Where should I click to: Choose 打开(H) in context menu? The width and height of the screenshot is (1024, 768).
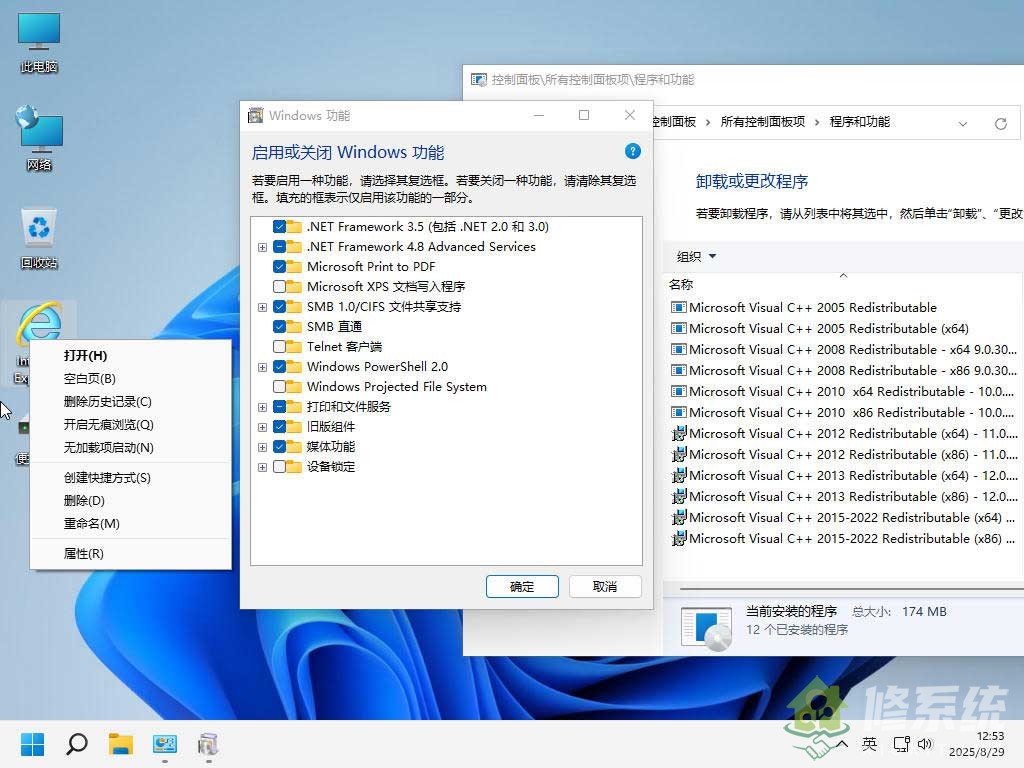pyautogui.click(x=131, y=355)
